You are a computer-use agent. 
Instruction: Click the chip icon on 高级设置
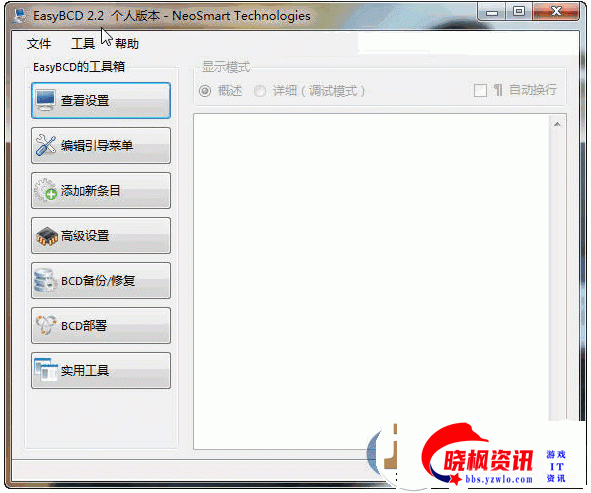click(47, 236)
